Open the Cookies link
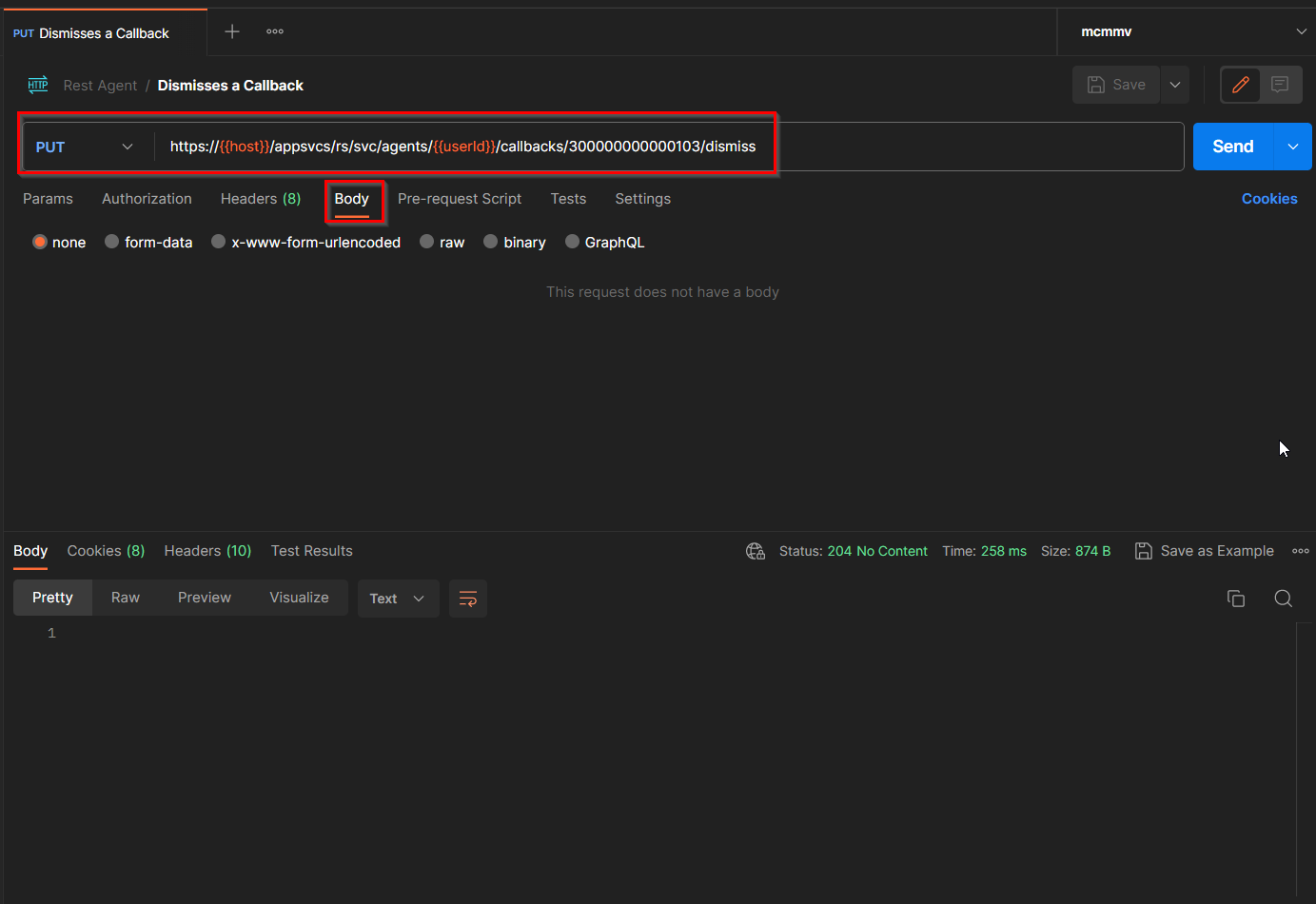Viewport: 1316px width, 904px height. [x=1269, y=199]
